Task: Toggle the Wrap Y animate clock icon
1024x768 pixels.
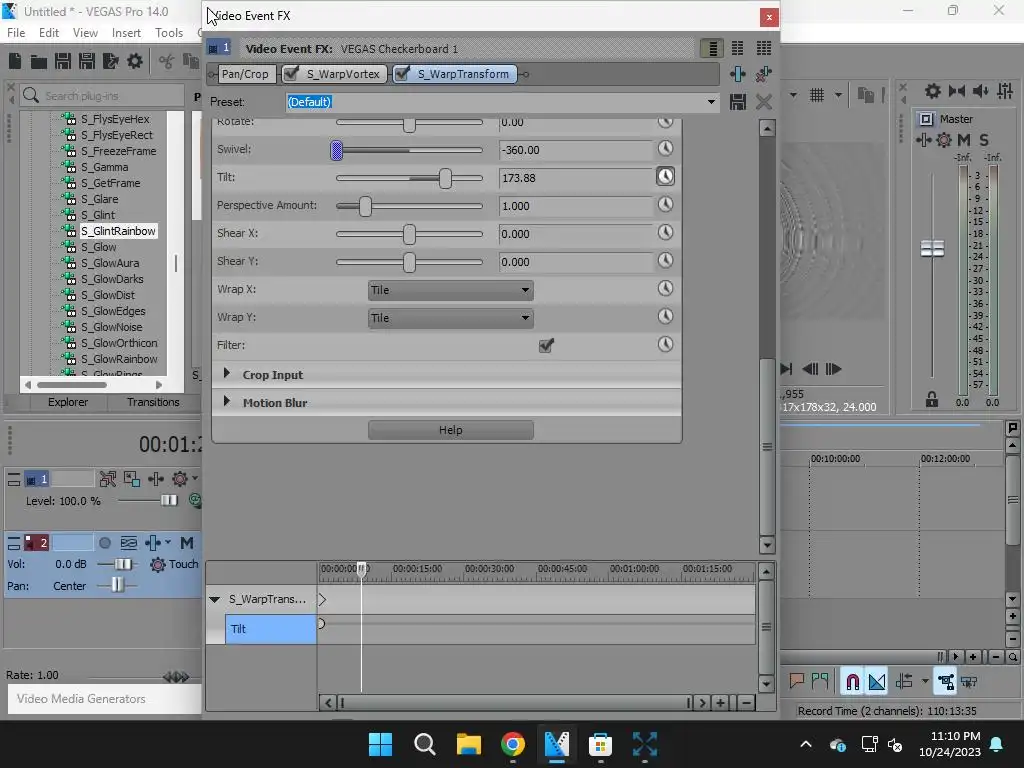Action: 665,316
